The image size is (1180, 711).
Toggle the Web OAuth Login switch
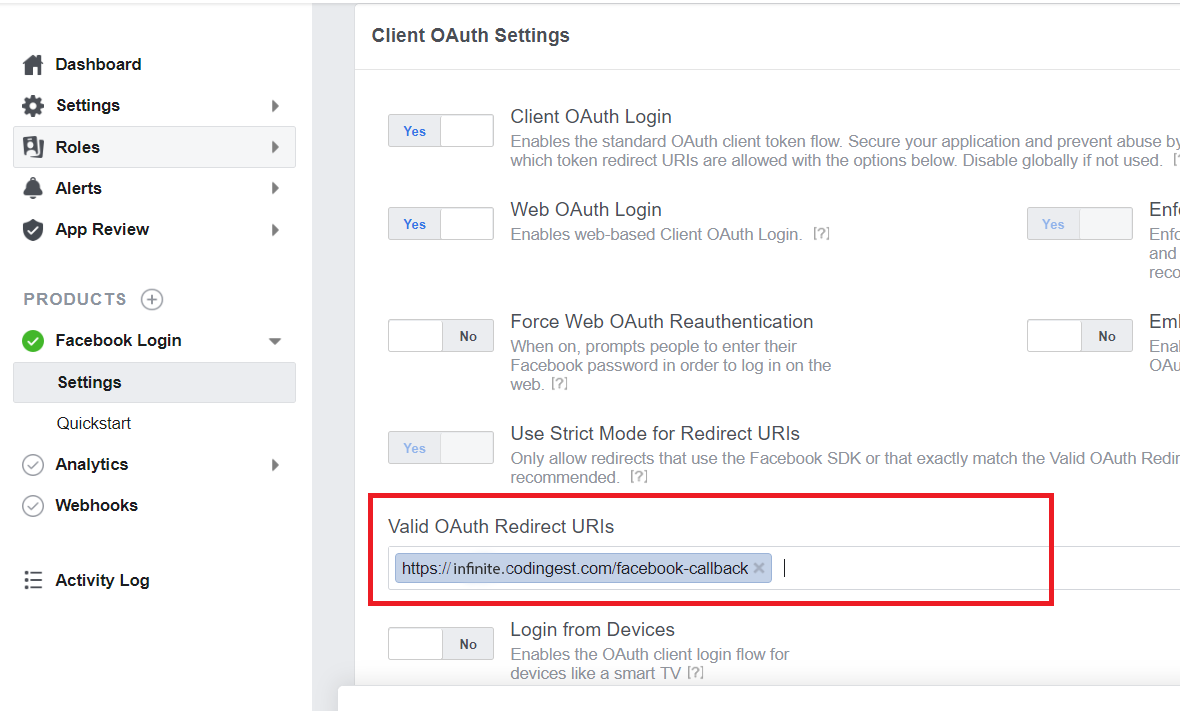click(x=440, y=224)
